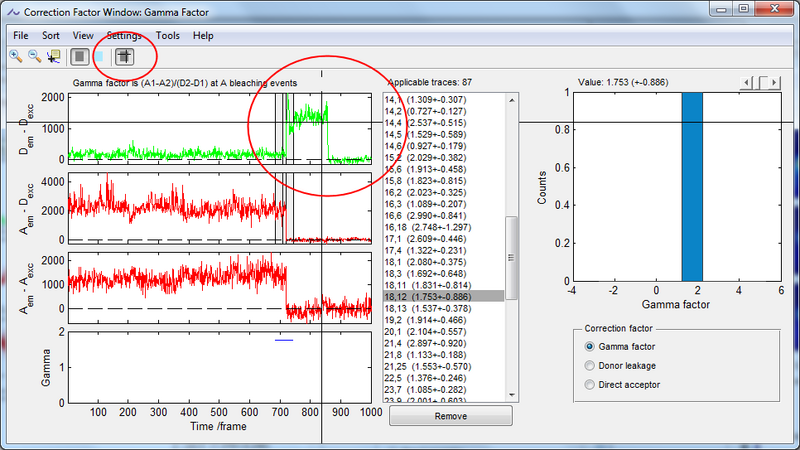Click the trace list scrollbar down arrow
800x450 pixels.
511,396
